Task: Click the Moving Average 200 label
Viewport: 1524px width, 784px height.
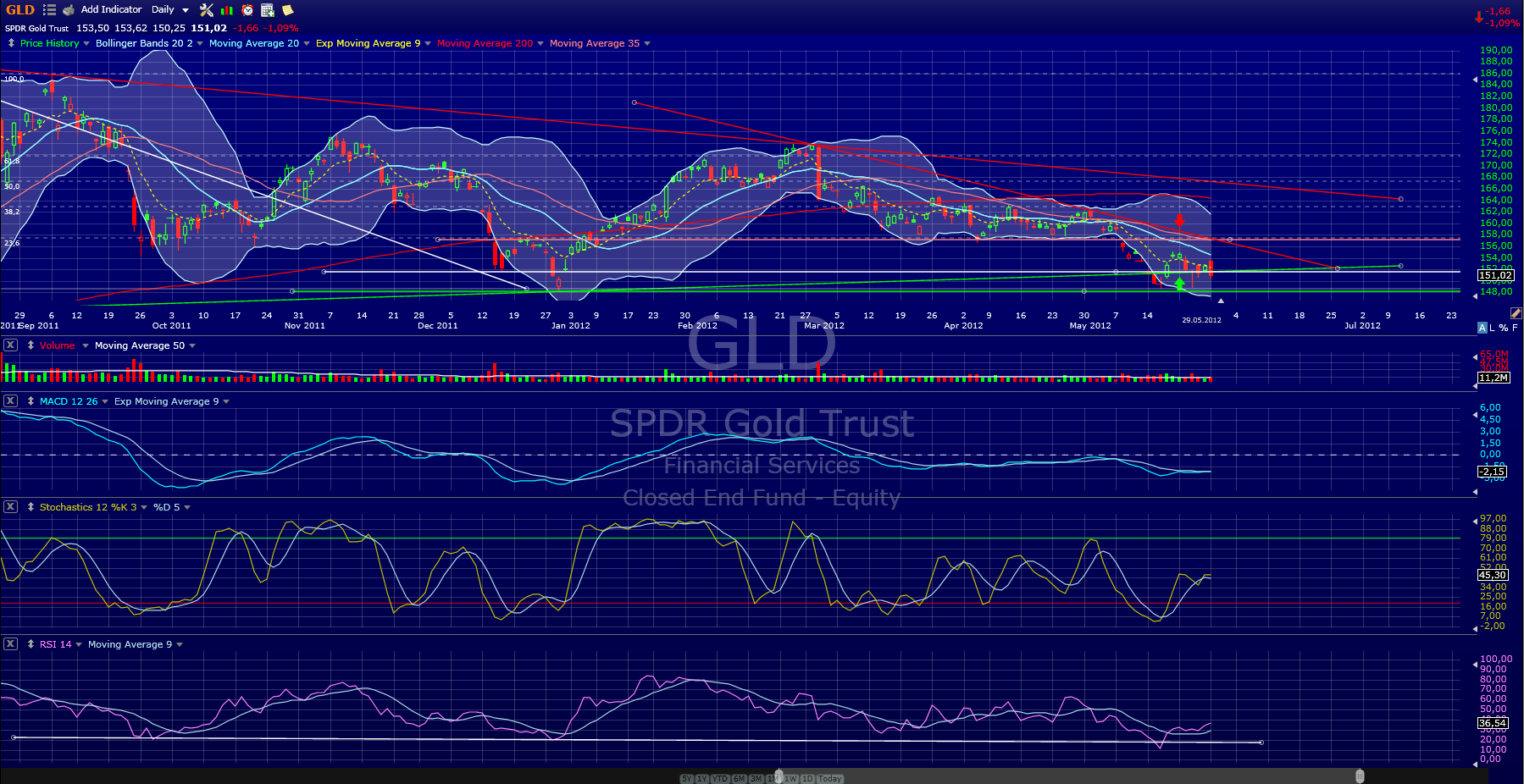Action: (x=485, y=43)
